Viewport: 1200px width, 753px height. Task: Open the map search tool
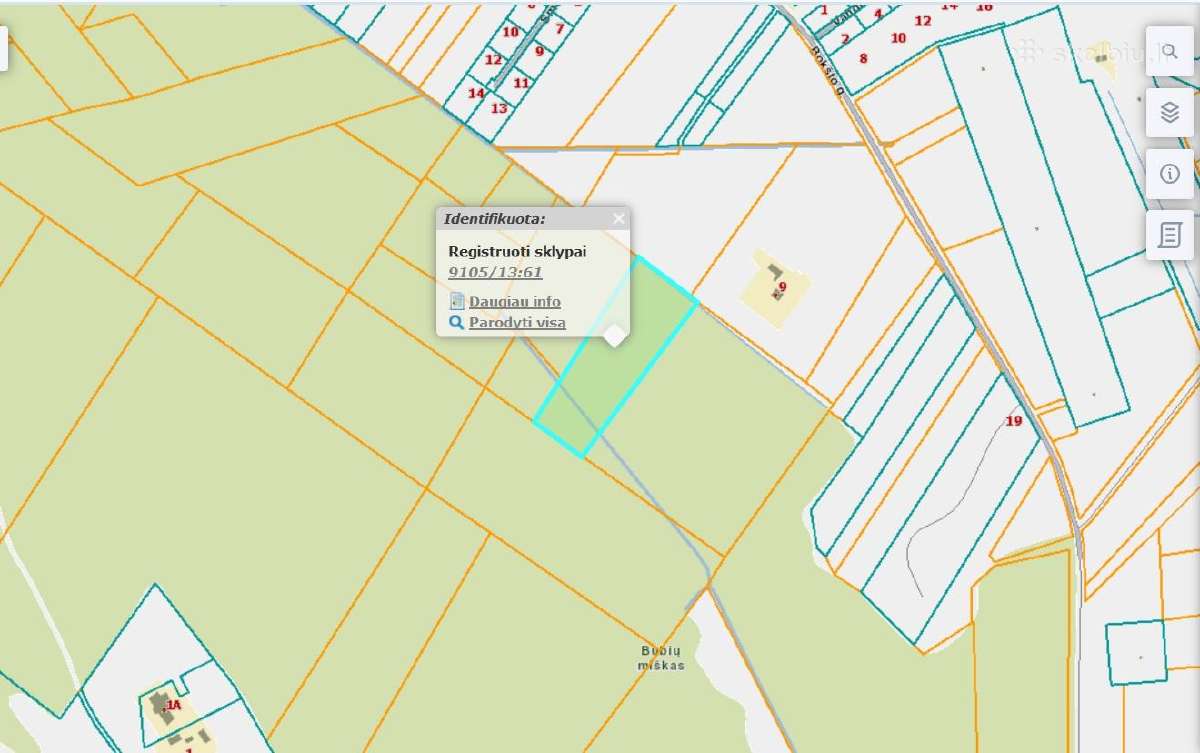coord(1170,50)
